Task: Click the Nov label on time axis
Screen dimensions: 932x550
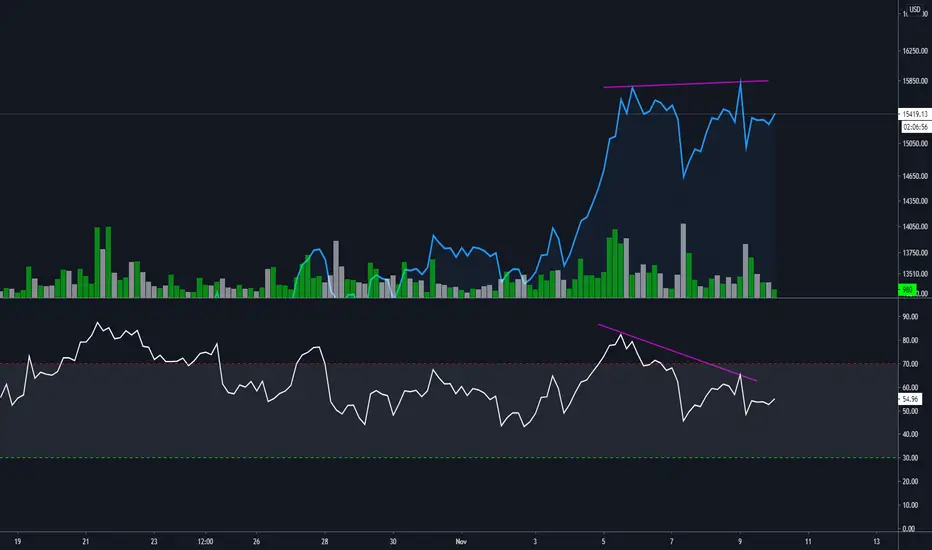Action: [461, 542]
